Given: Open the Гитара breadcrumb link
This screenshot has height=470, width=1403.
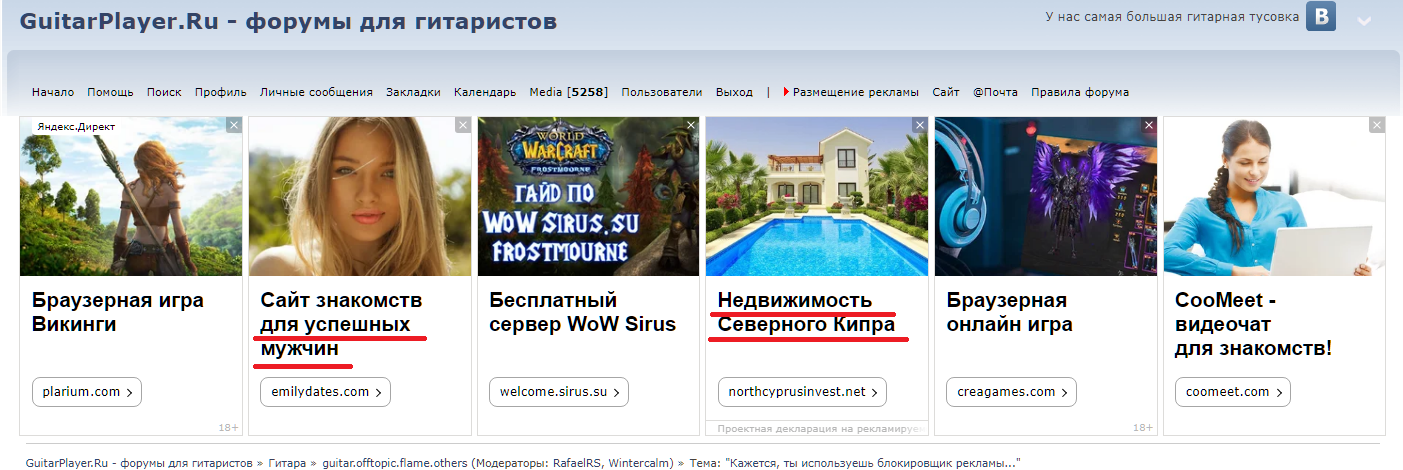Looking at the screenshot, I should [286, 463].
